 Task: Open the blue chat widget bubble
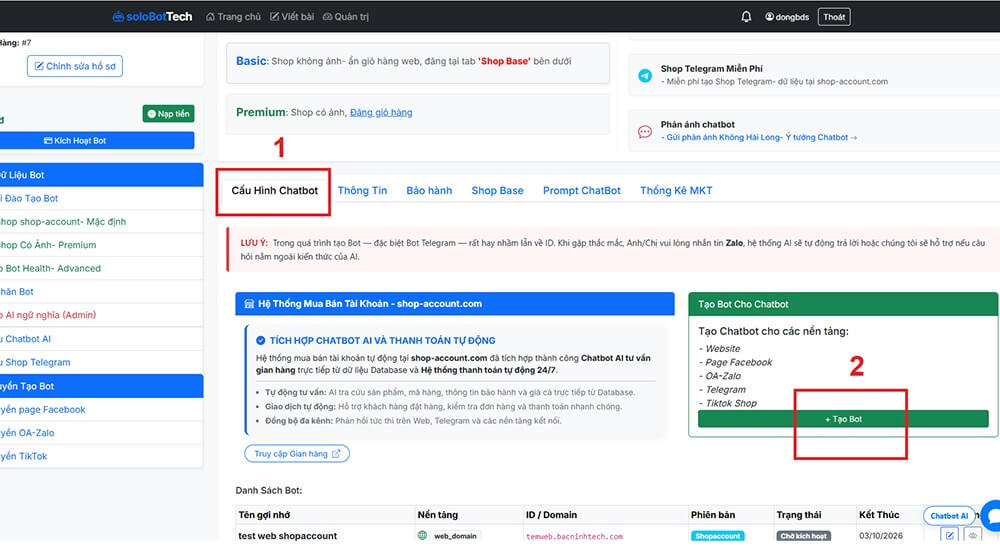coord(991,515)
